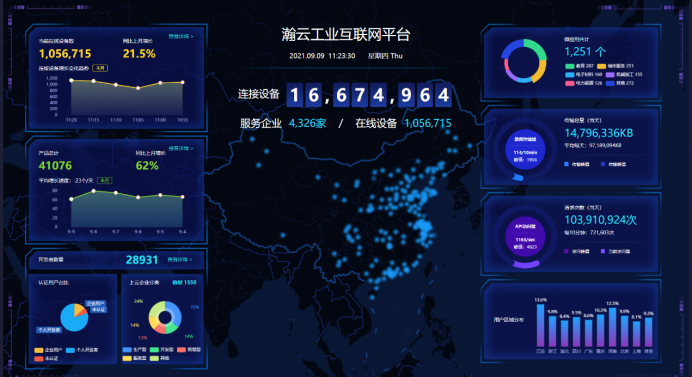The image size is (692, 377).
Task: Click the 河南 12.5% bar in region chart
Action: (613, 327)
